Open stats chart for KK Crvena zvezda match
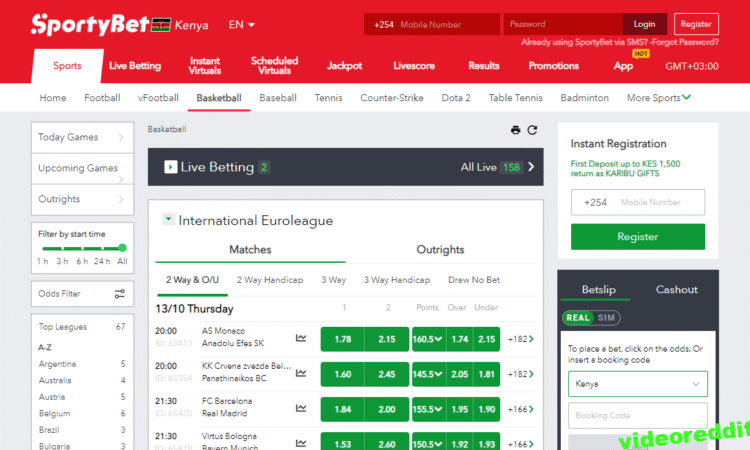The width and height of the screenshot is (750, 450). click(x=301, y=373)
